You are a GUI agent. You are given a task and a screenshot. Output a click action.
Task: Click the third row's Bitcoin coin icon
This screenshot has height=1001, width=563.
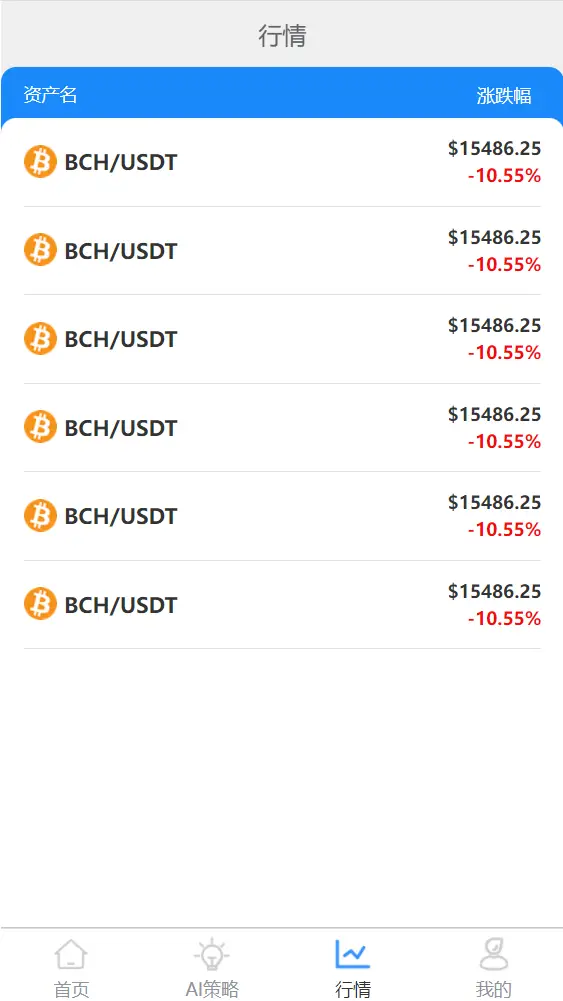[x=40, y=338]
